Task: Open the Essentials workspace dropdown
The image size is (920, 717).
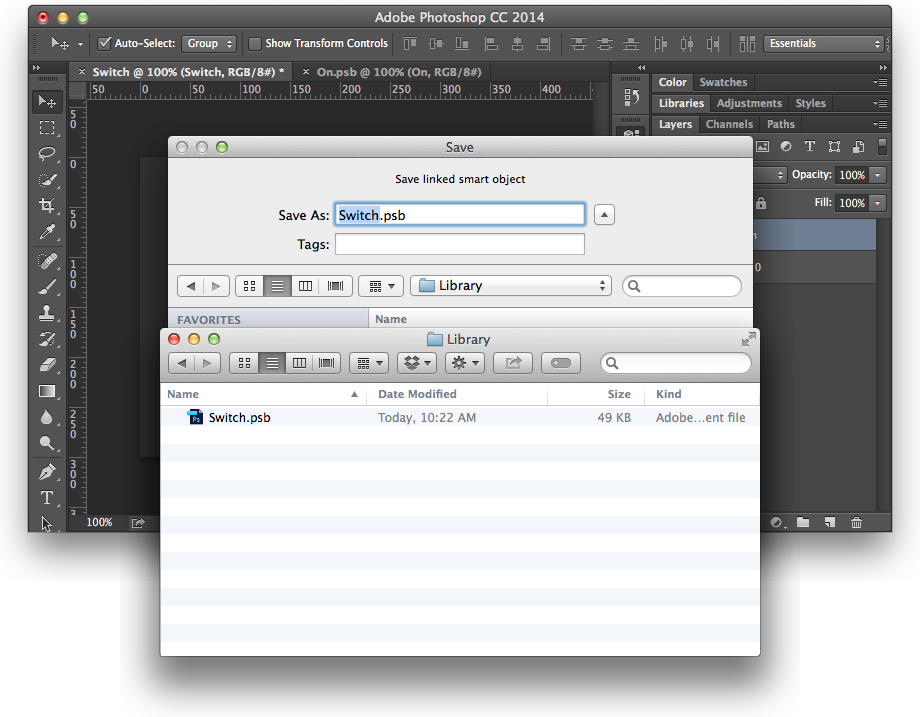Action: (x=823, y=43)
